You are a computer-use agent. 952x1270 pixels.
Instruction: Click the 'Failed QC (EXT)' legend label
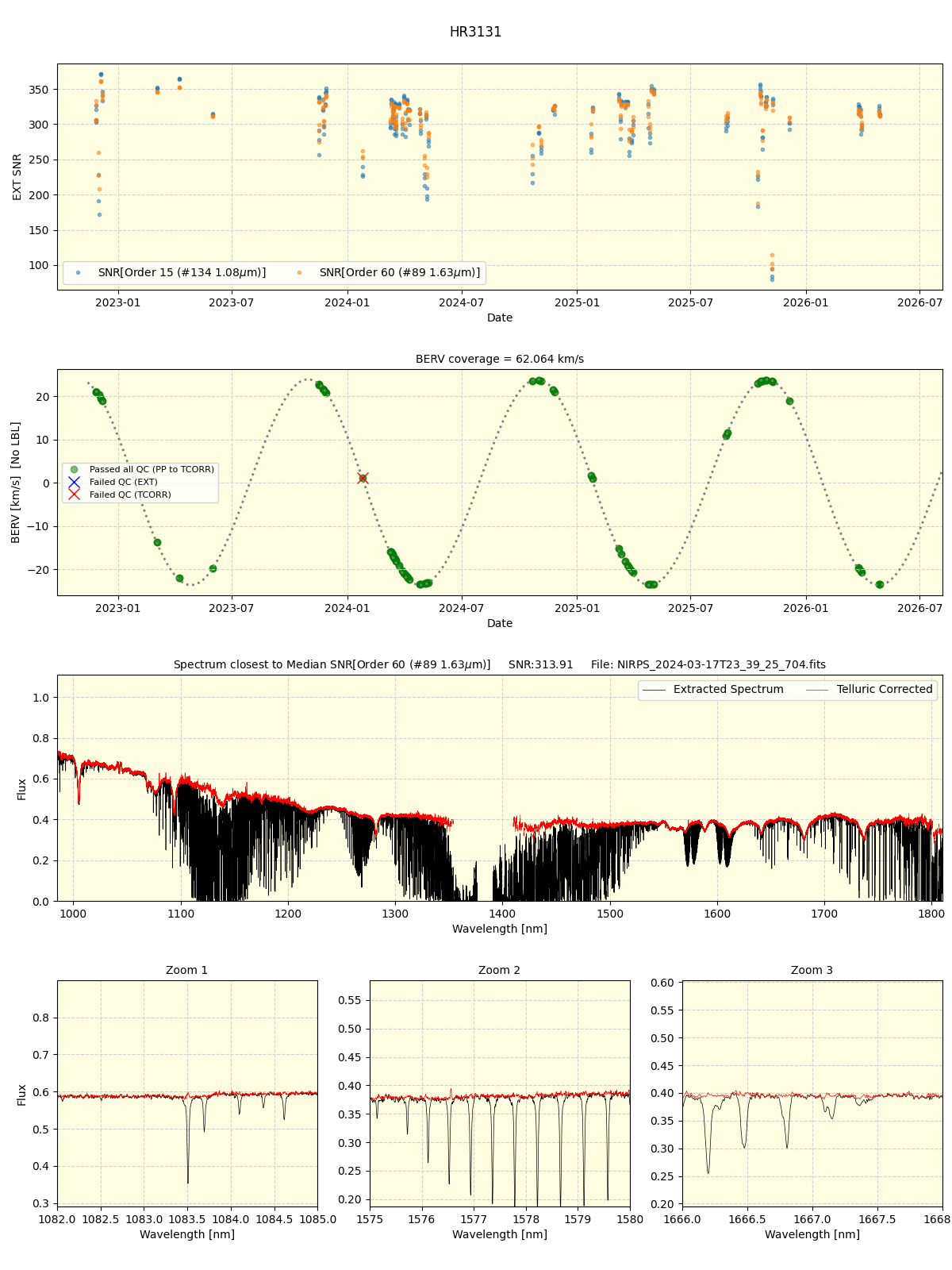pos(124,483)
